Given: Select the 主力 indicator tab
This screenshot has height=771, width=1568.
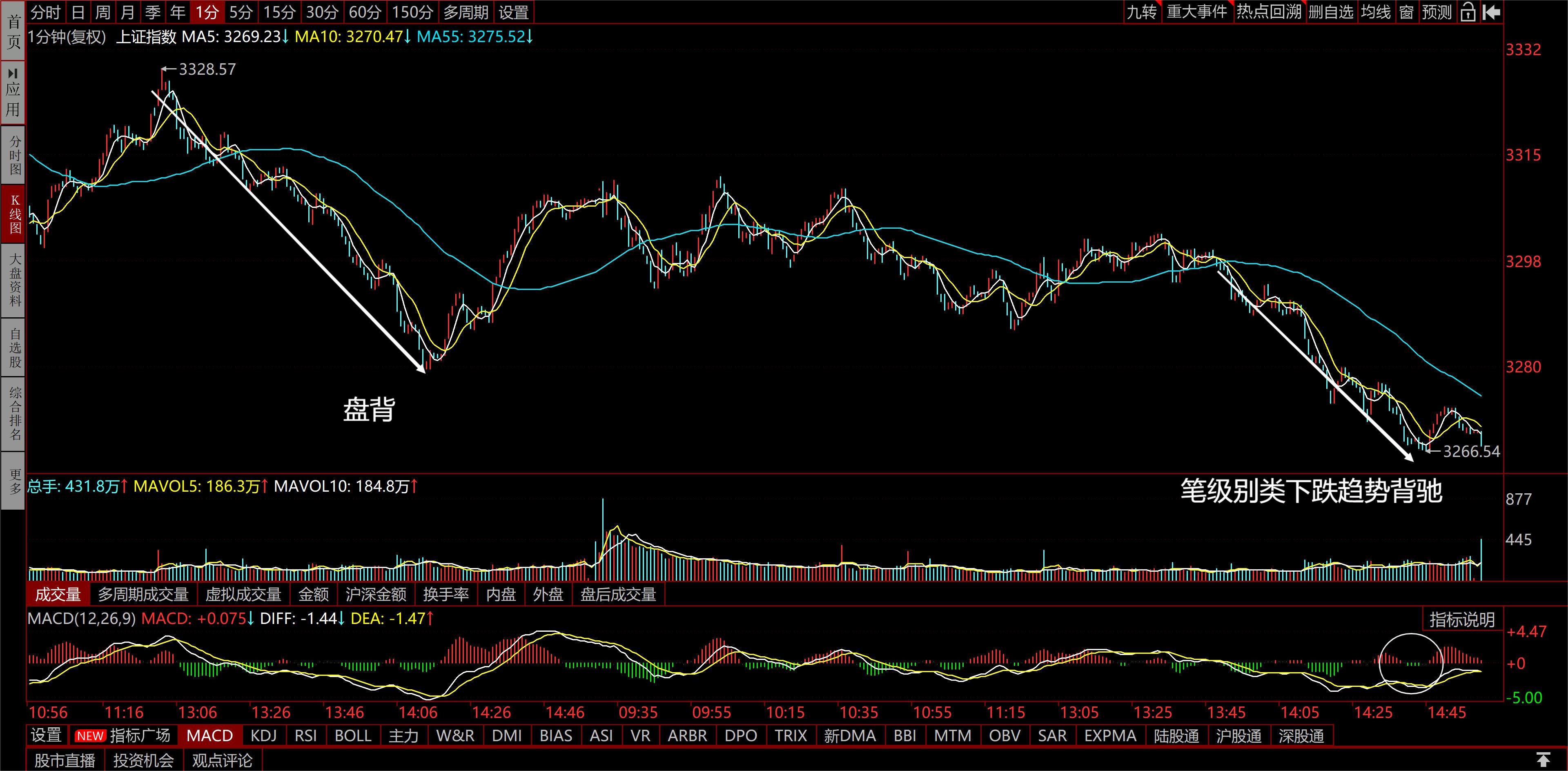Looking at the screenshot, I should (403, 736).
